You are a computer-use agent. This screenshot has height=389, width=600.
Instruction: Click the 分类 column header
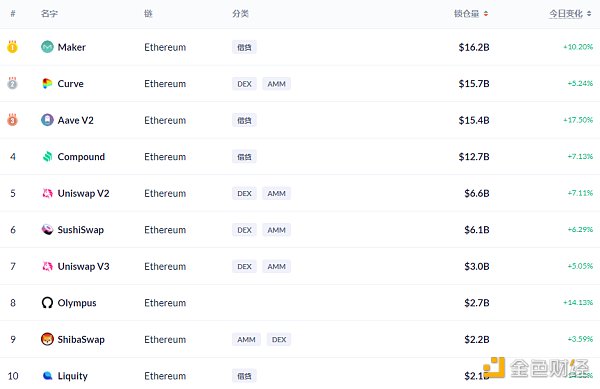click(x=240, y=14)
